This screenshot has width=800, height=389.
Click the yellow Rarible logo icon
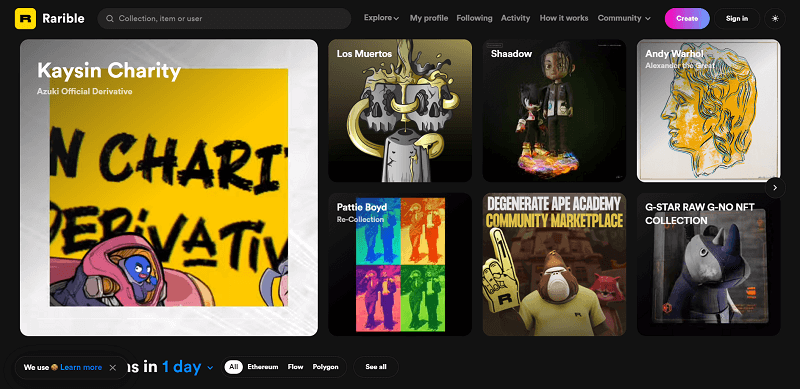point(26,18)
